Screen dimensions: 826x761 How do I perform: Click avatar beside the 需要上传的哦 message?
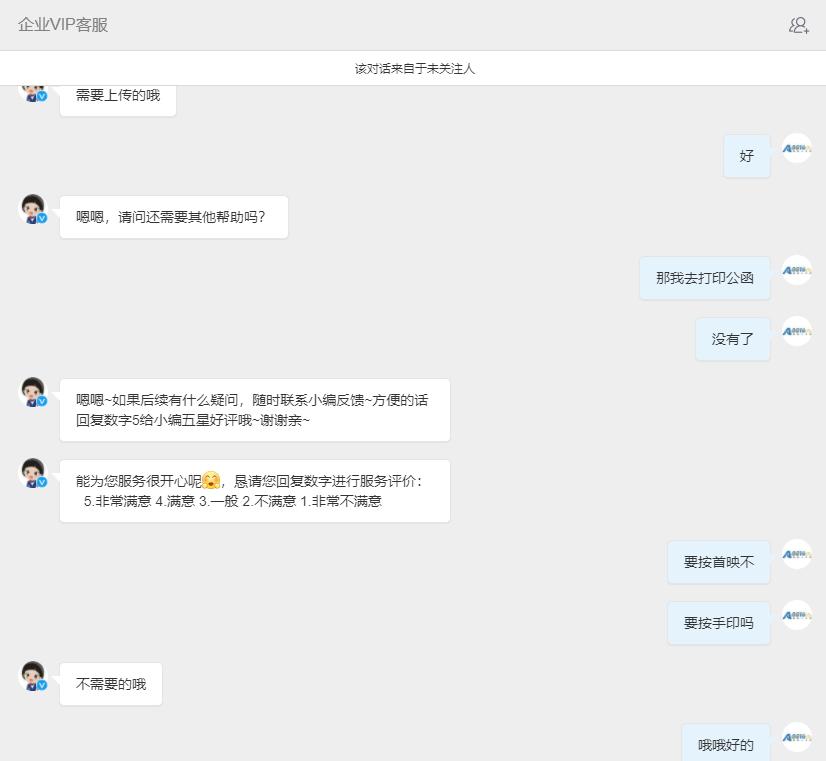pos(31,90)
